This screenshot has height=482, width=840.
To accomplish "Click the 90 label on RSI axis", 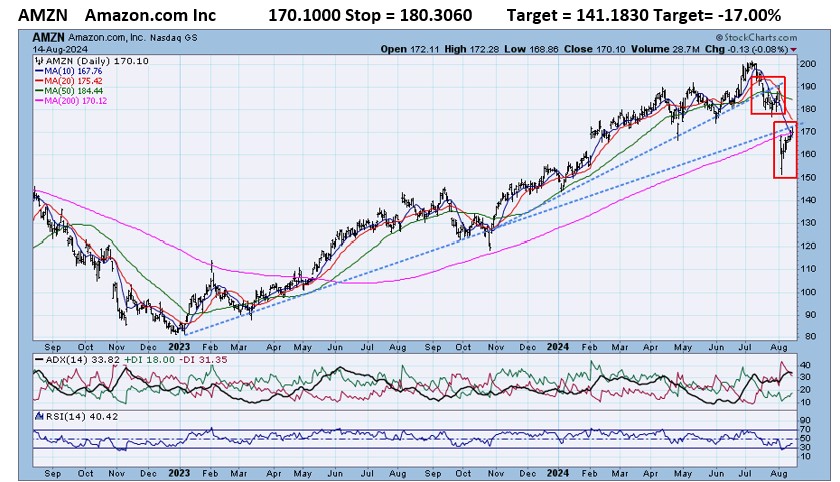I will click(806, 420).
